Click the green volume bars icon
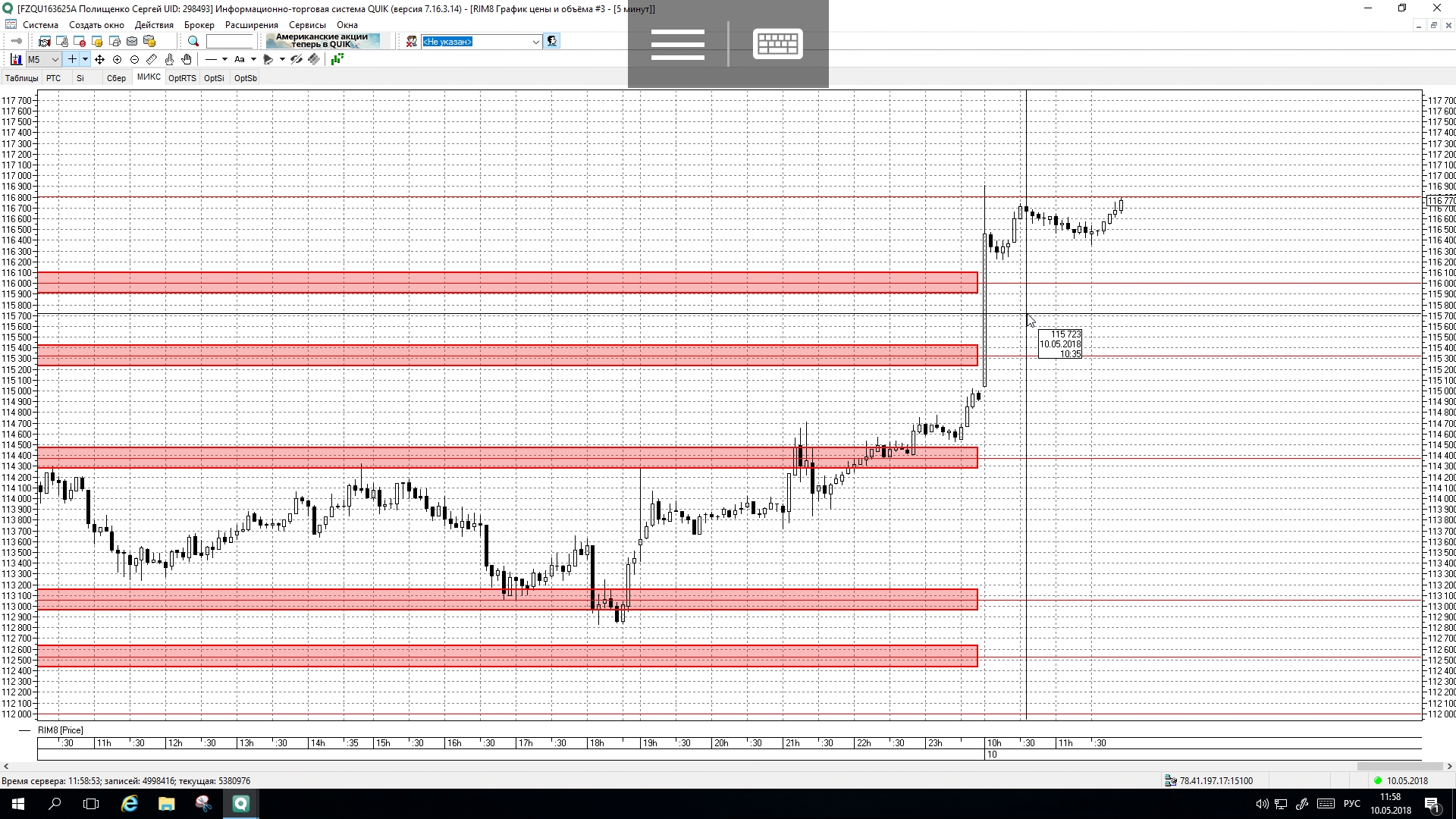Viewport: 1456px width, 819px height. (x=337, y=59)
